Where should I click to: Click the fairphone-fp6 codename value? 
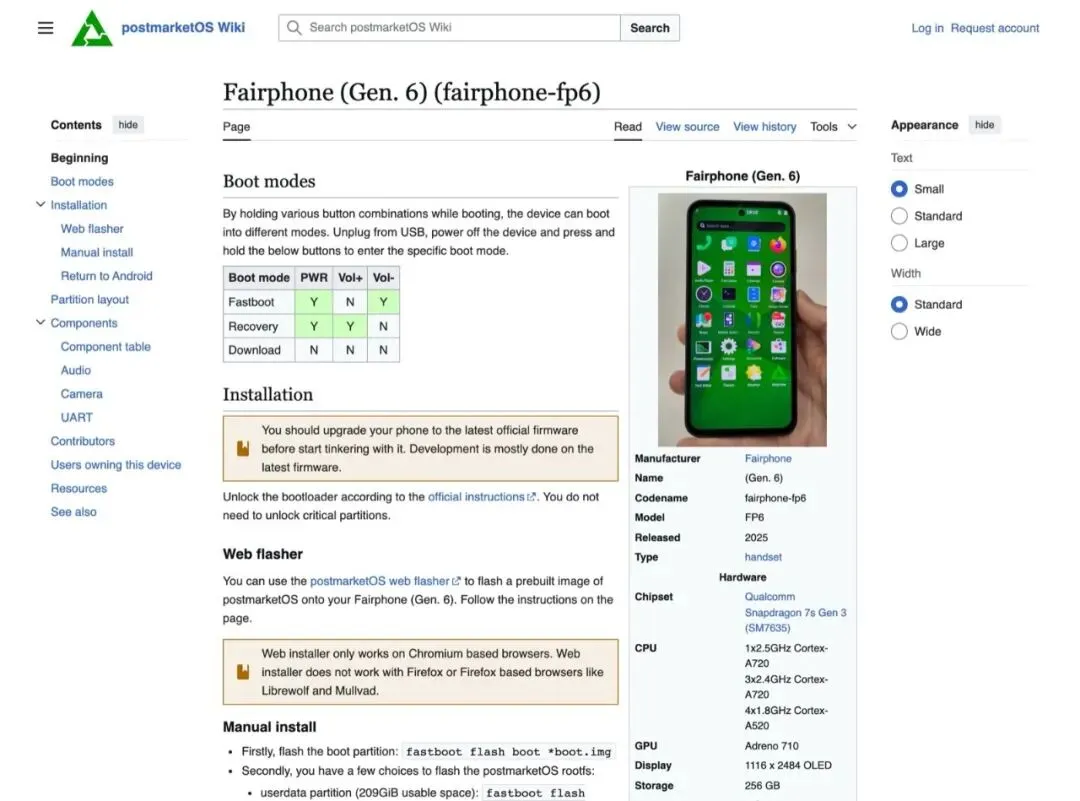[775, 498]
